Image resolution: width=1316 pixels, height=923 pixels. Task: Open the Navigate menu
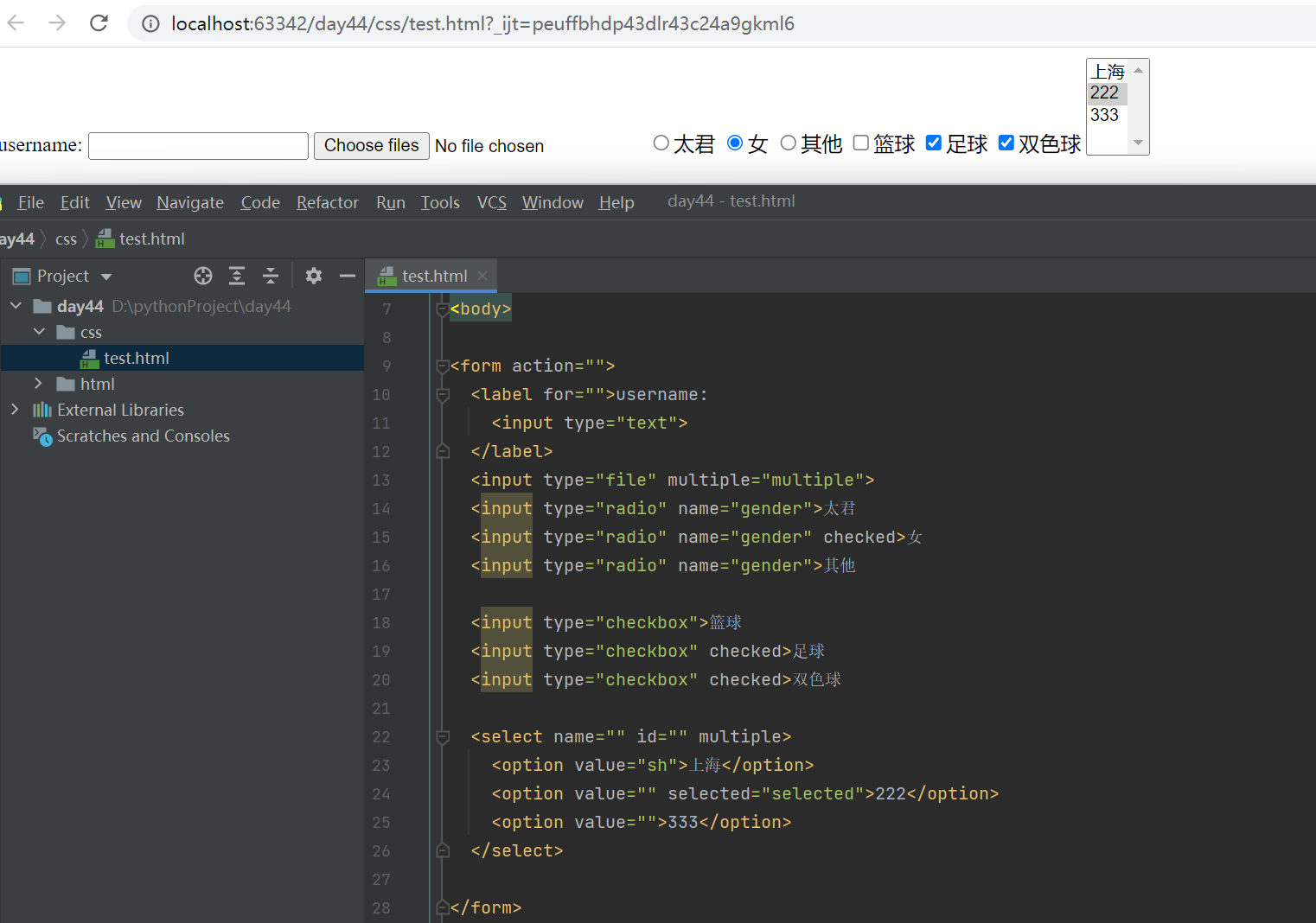pos(190,202)
